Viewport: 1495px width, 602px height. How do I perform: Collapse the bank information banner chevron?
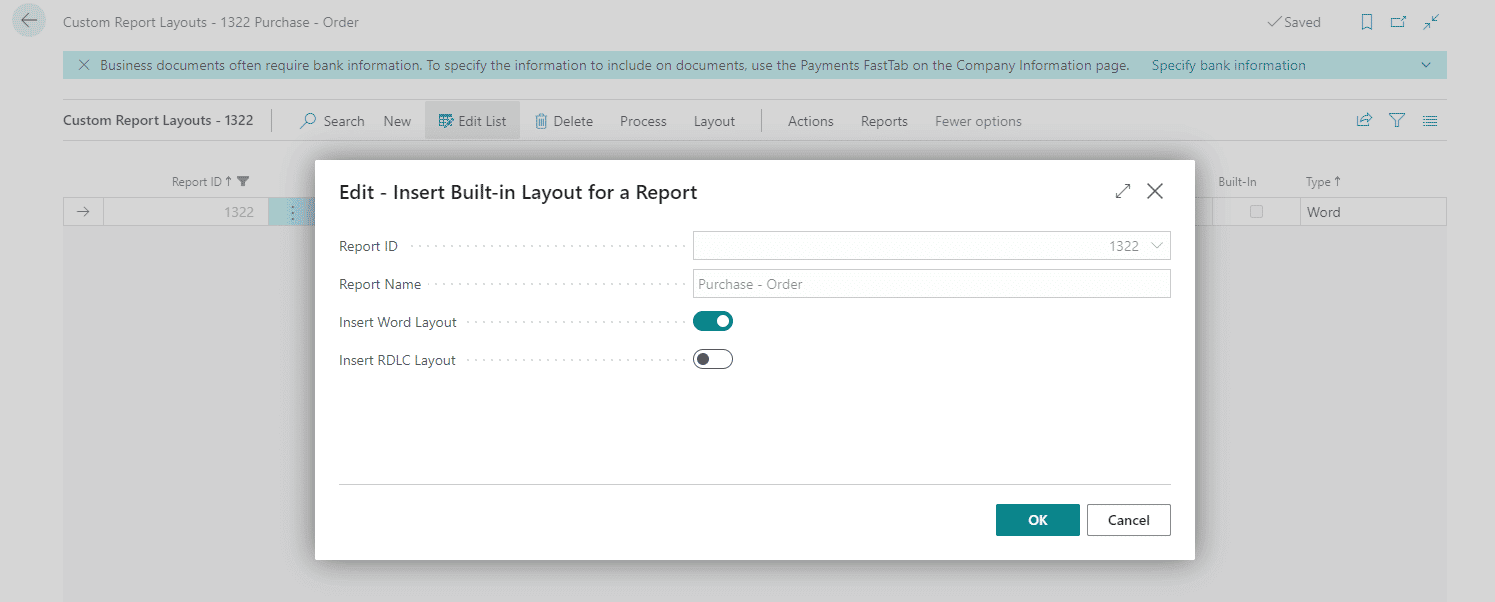click(x=1427, y=65)
